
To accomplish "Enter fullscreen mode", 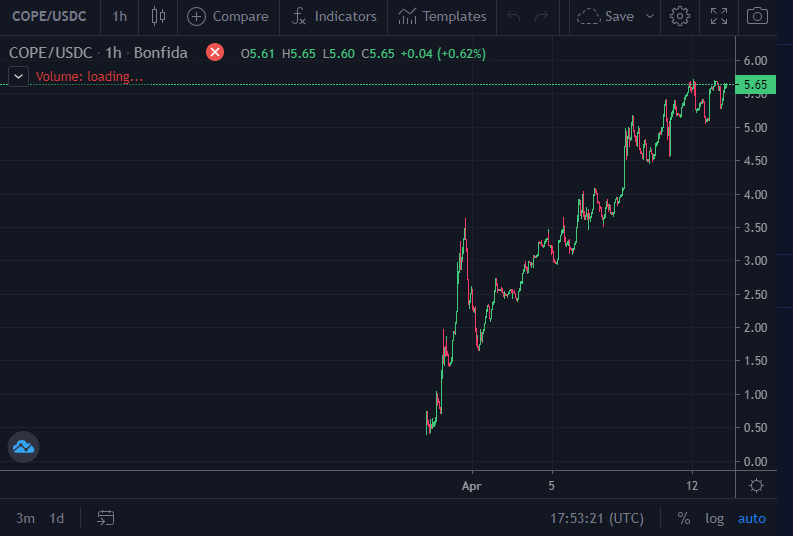I will 719,16.
